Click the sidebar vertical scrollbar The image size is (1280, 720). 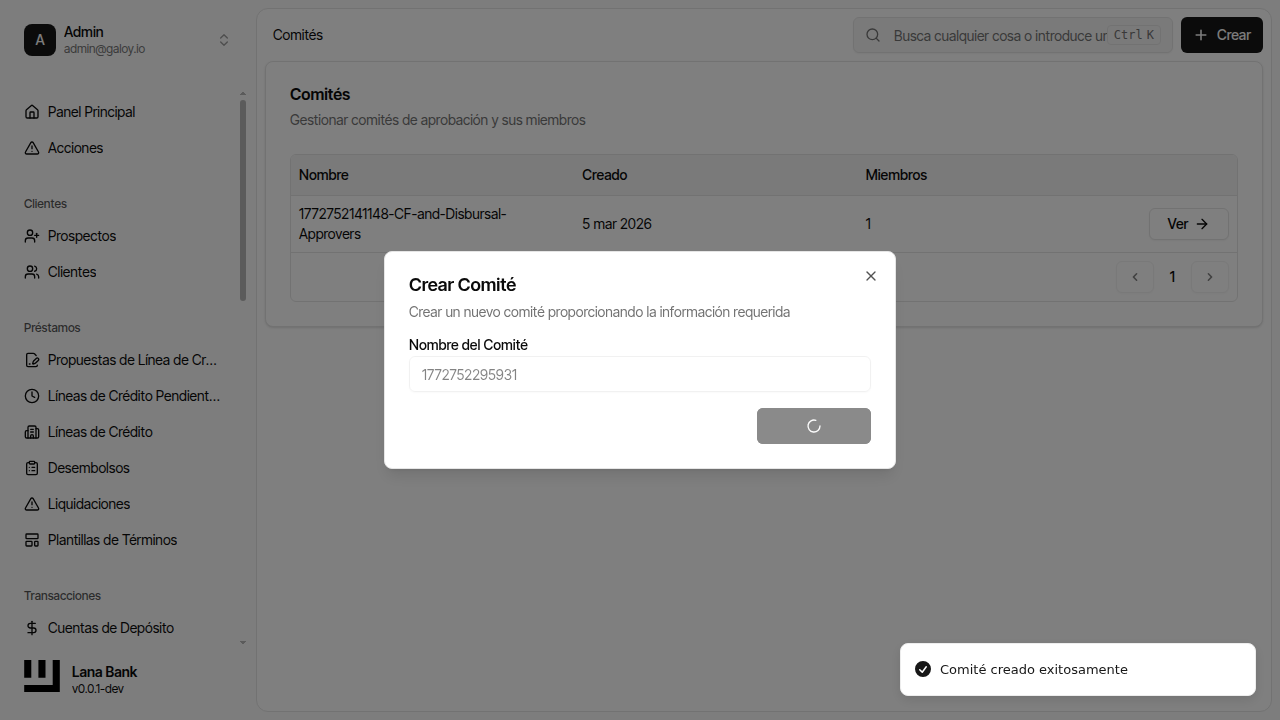[243, 200]
